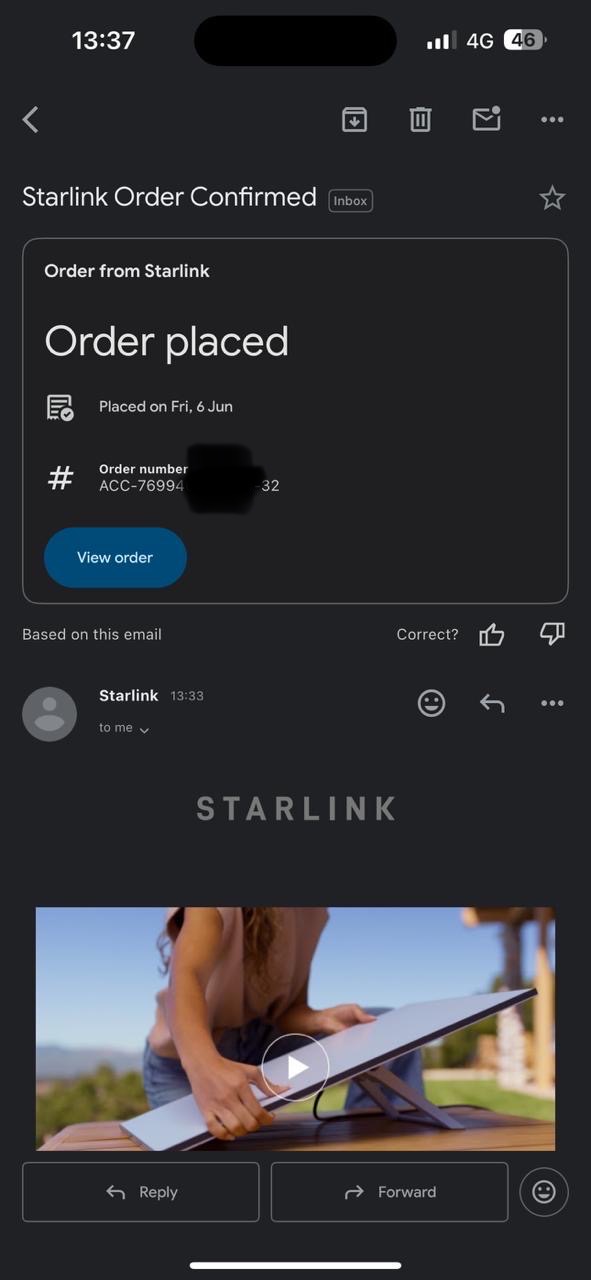The image size is (591, 1280).
Task: Add emoji reaction beside sender name
Action: coord(431,703)
